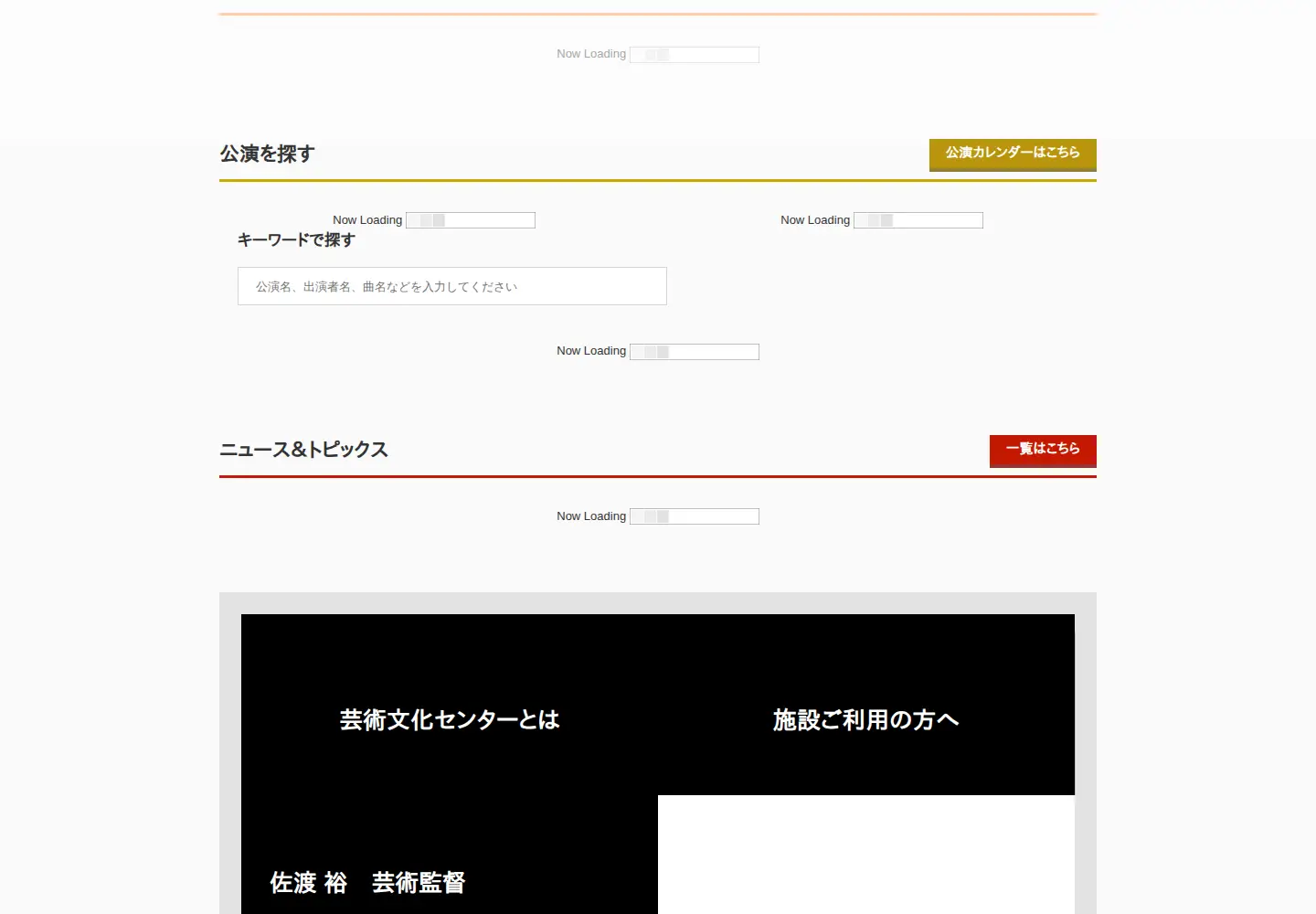Open the 公演カレンダーはこちら button
This screenshot has height=914, width=1316.
pos(1013,154)
